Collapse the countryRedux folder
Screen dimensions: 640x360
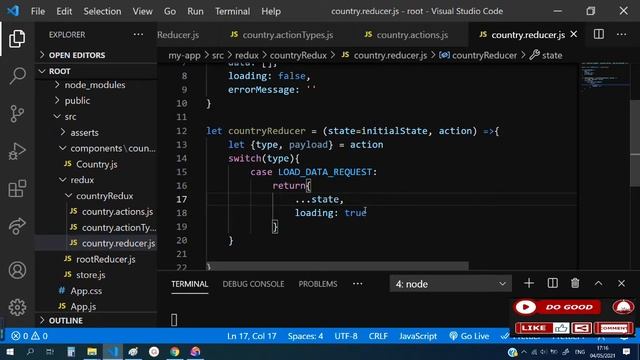tap(96, 196)
